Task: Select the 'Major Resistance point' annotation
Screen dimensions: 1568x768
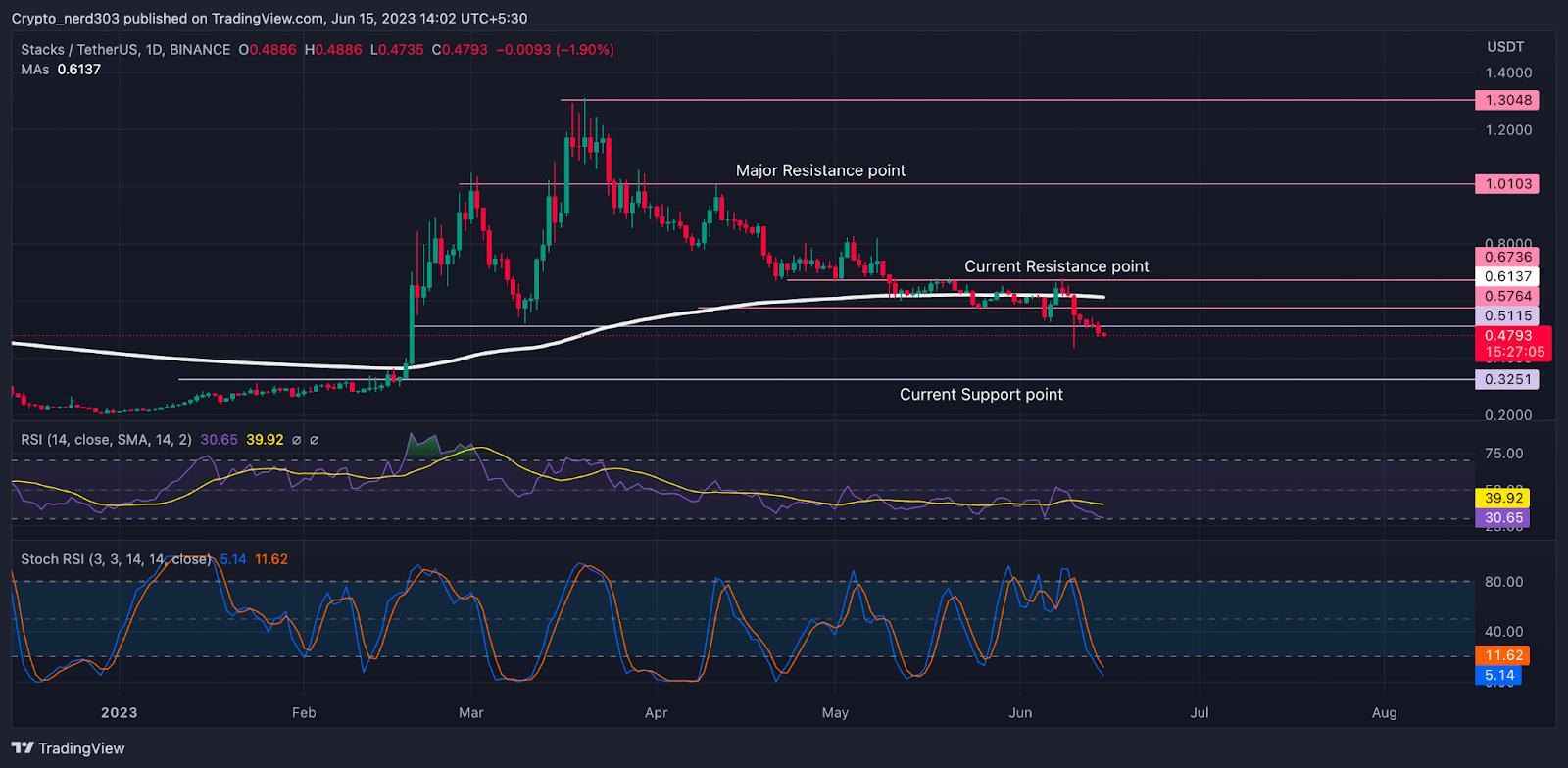Action: pyautogui.click(x=820, y=170)
